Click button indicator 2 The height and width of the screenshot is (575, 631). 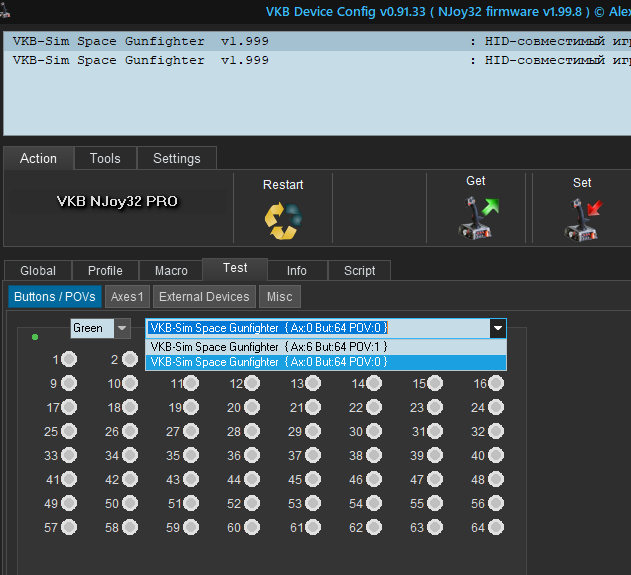[x=130, y=359]
